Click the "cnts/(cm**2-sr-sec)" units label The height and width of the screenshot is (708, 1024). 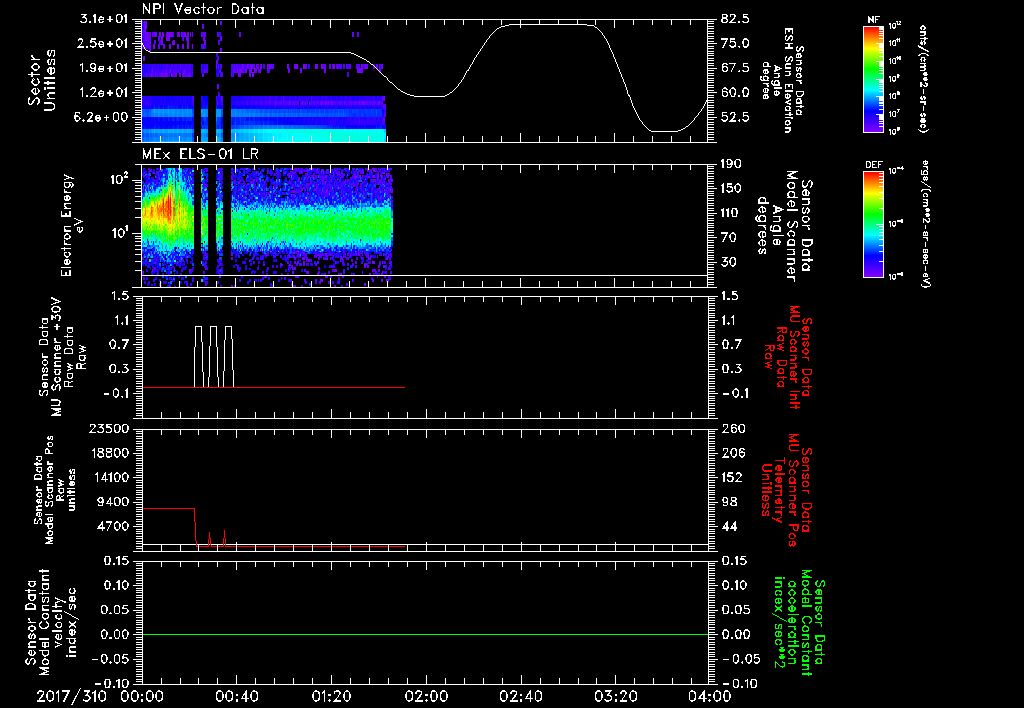click(x=923, y=78)
